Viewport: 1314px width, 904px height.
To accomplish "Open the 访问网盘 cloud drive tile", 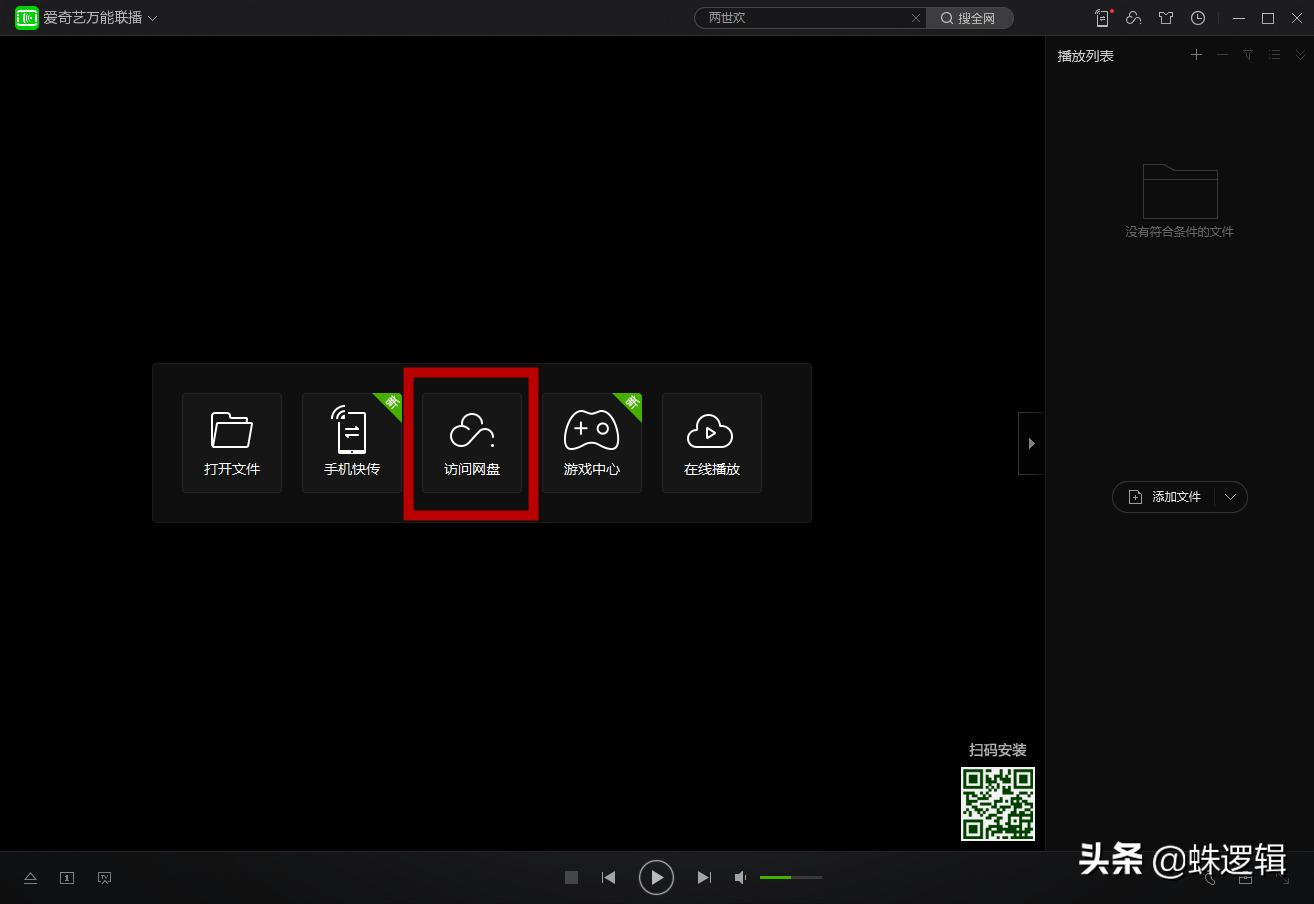I will click(x=472, y=443).
